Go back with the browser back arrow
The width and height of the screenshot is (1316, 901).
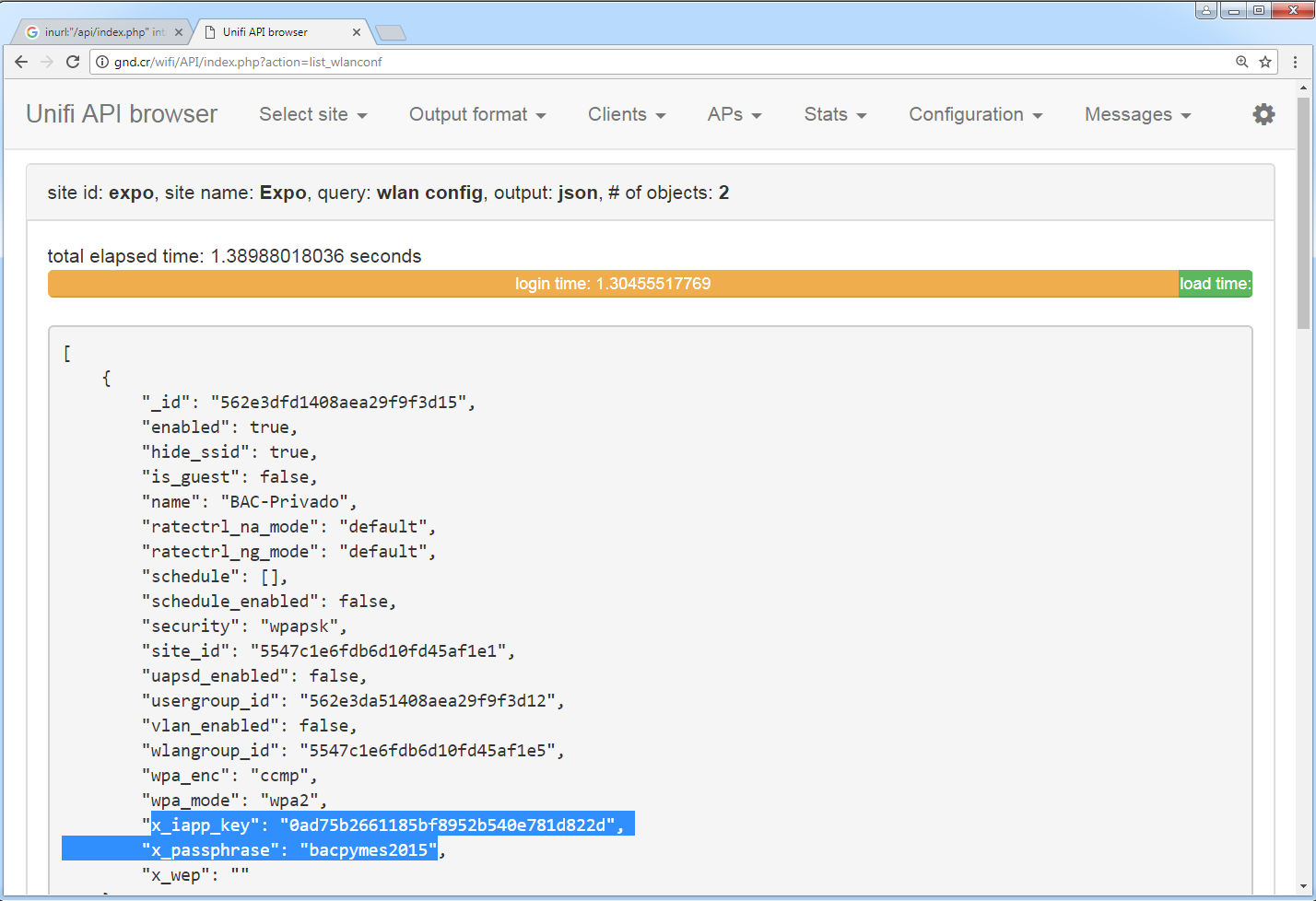pos(21,62)
